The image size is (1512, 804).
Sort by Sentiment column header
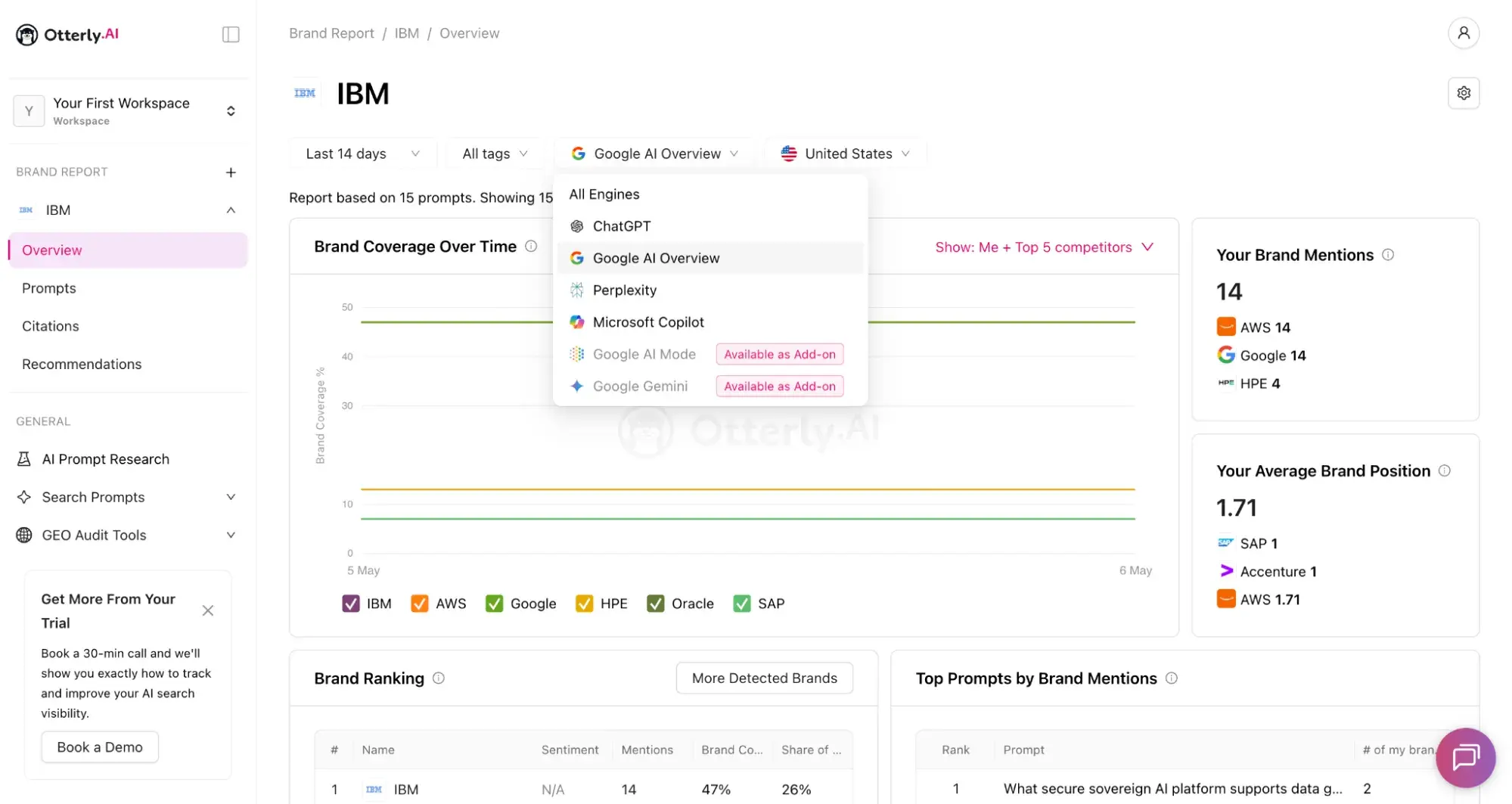click(x=570, y=750)
